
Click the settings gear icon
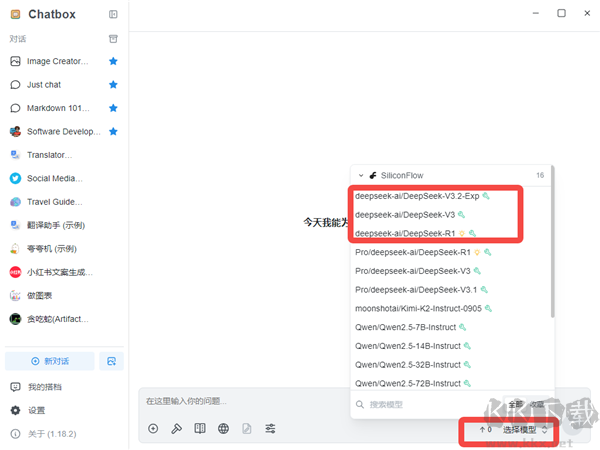click(15, 411)
